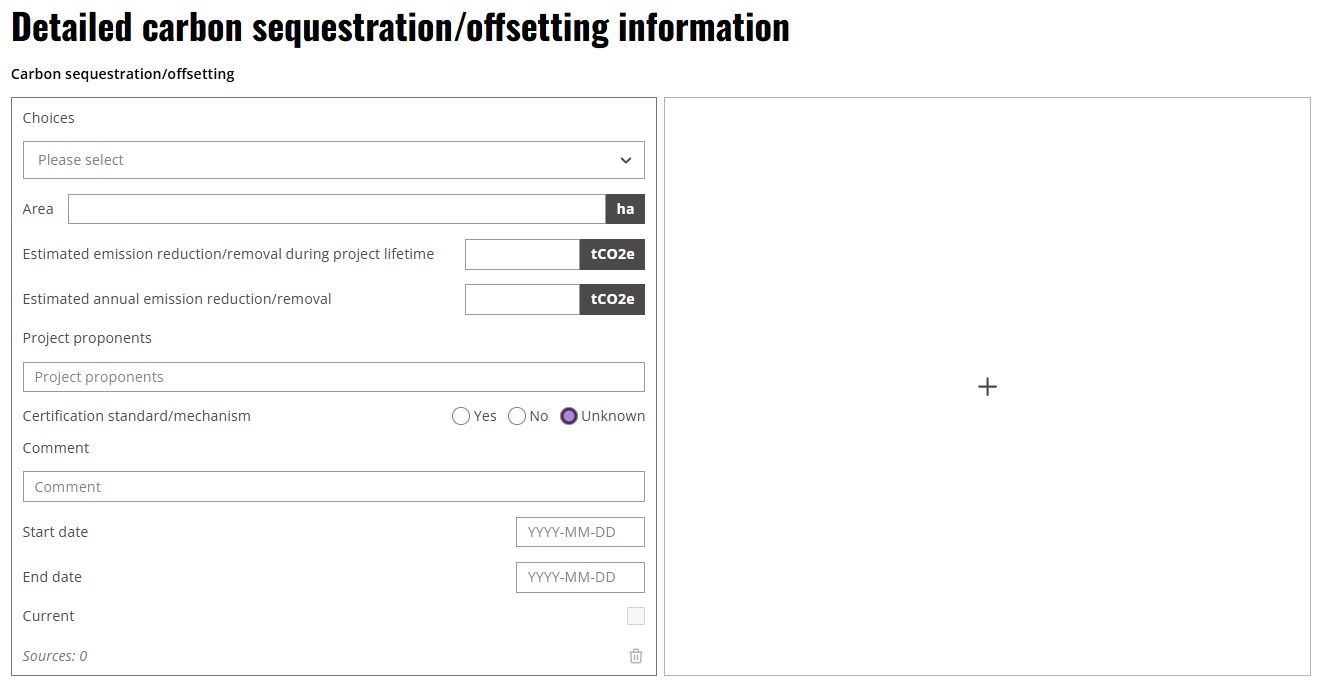The width and height of the screenshot is (1319, 684).
Task: Click the End date field
Action: (x=580, y=577)
